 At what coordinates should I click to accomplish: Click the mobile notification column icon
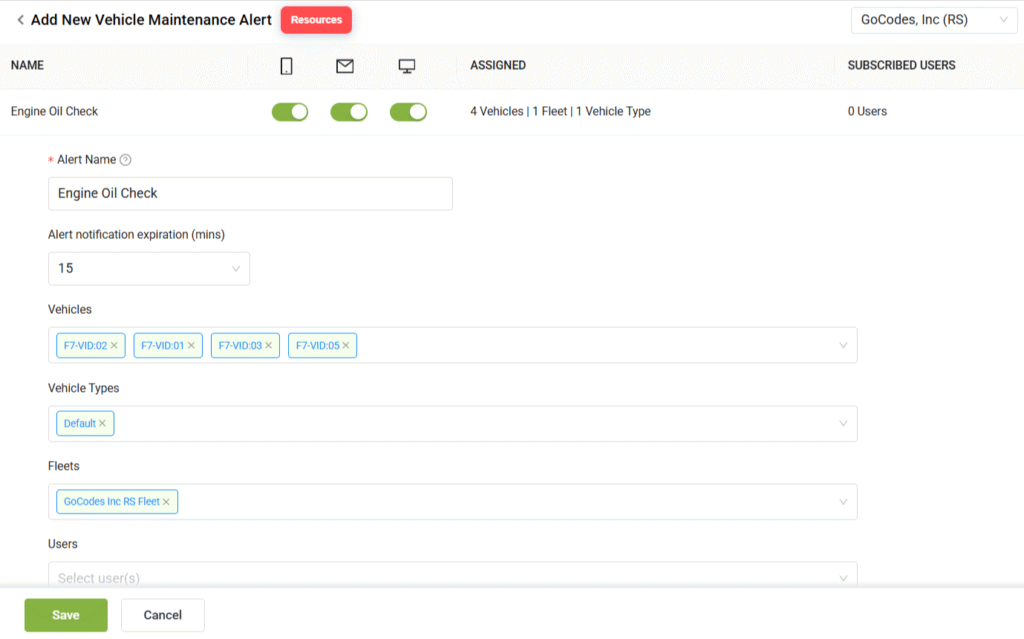click(x=286, y=66)
